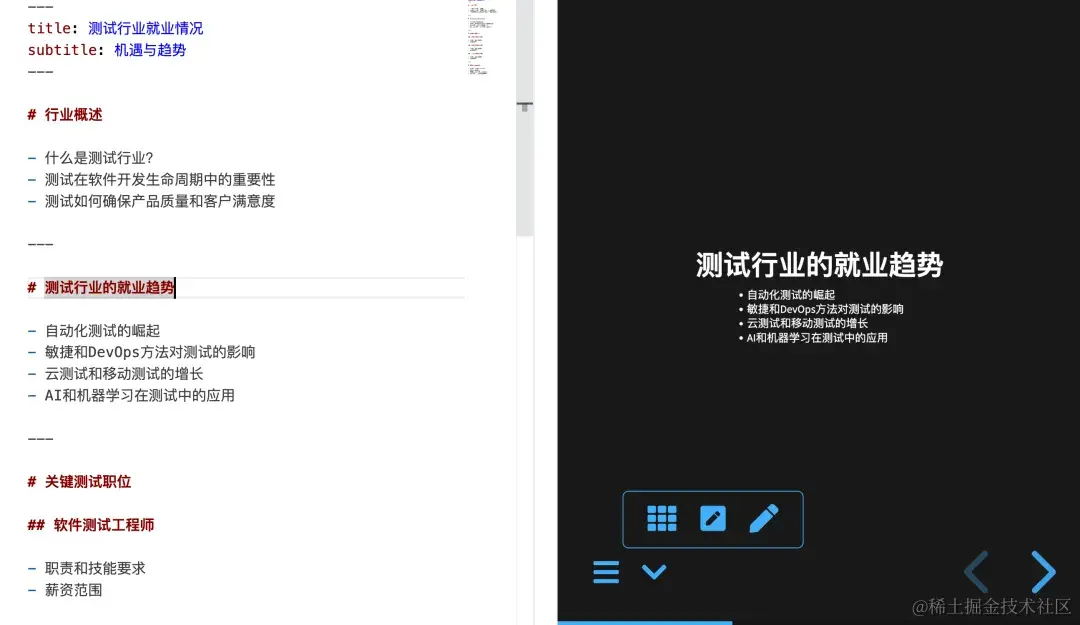
Task: Open the slide overview grid icon
Action: (x=662, y=518)
